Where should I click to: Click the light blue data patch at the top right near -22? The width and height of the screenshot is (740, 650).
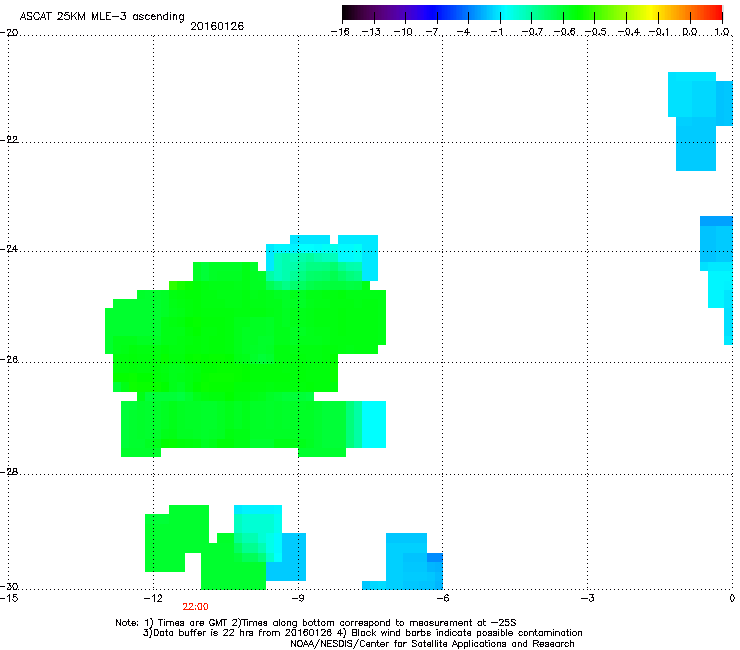click(x=696, y=120)
